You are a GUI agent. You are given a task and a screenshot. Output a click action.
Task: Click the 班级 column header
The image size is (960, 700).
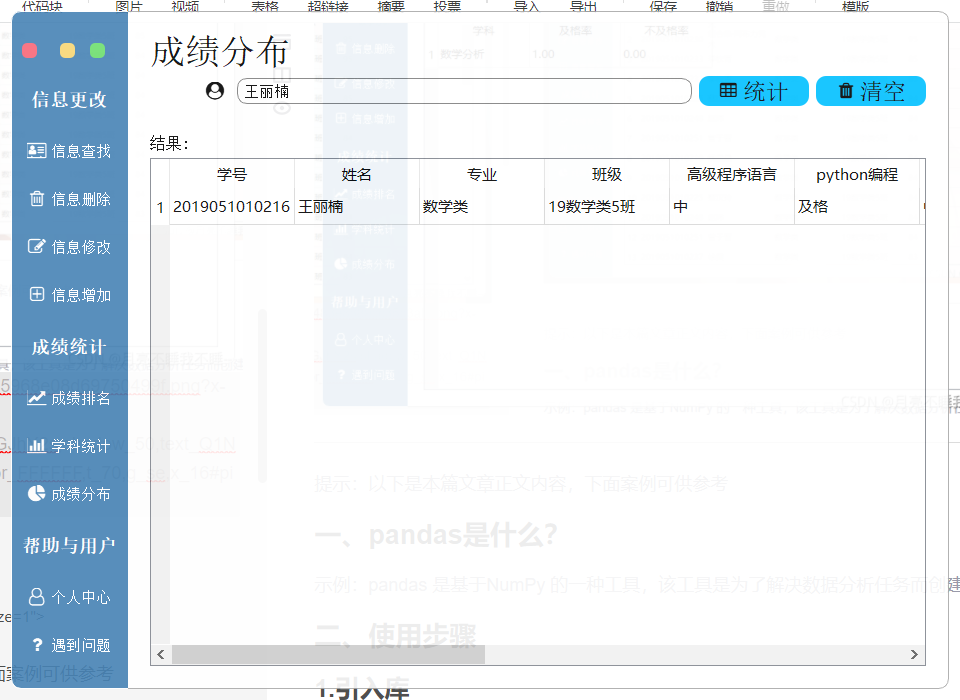click(x=607, y=175)
